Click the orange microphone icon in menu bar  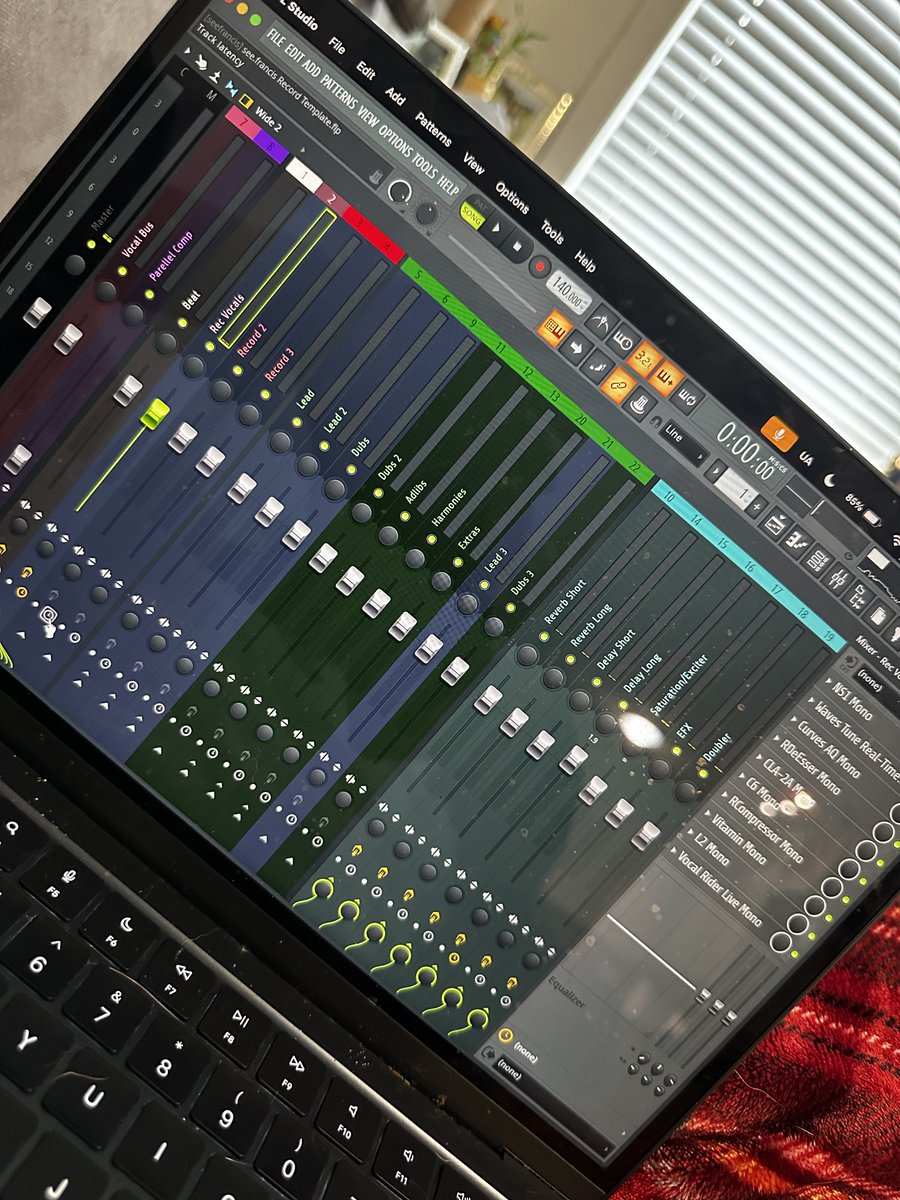pos(779,434)
